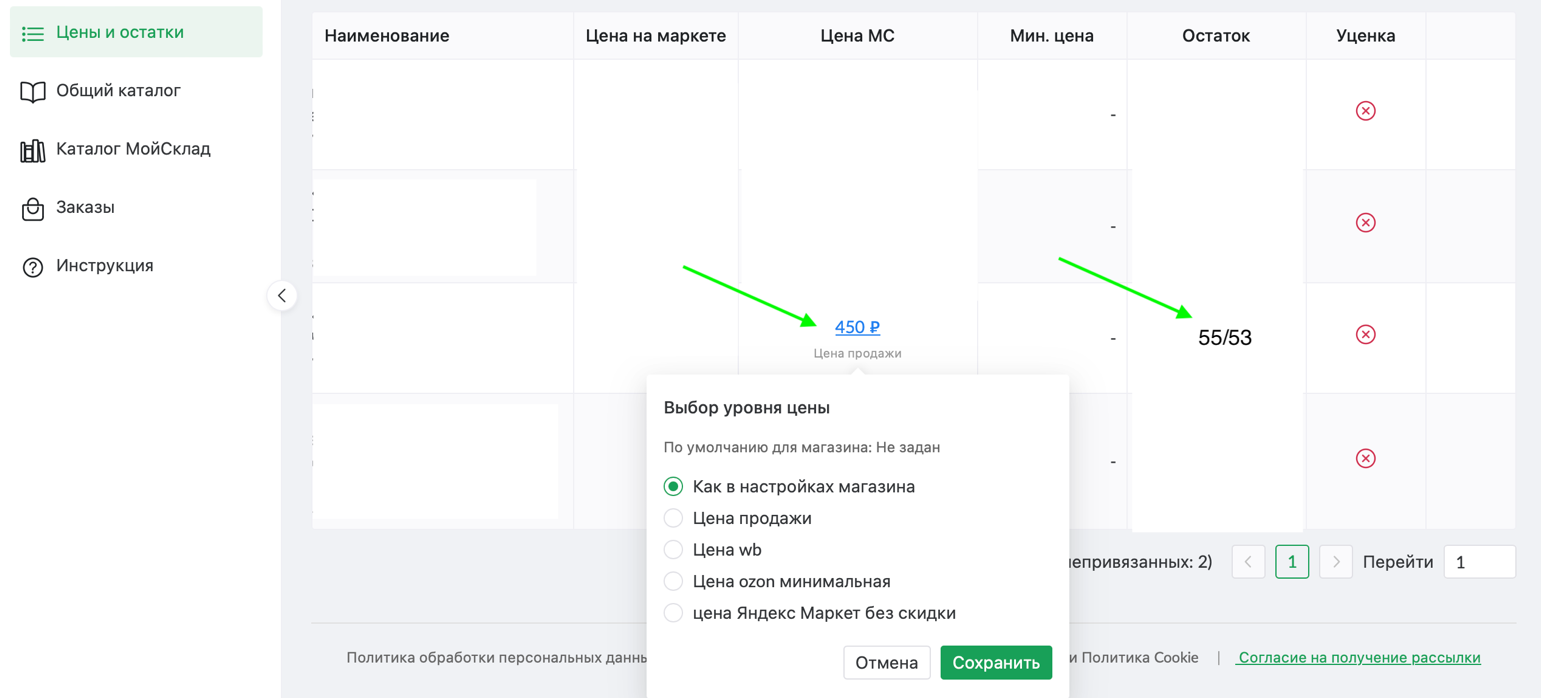The height and width of the screenshot is (698, 1541).
Task: Pick the Цена ozon минимальная option
Action: [x=673, y=581]
